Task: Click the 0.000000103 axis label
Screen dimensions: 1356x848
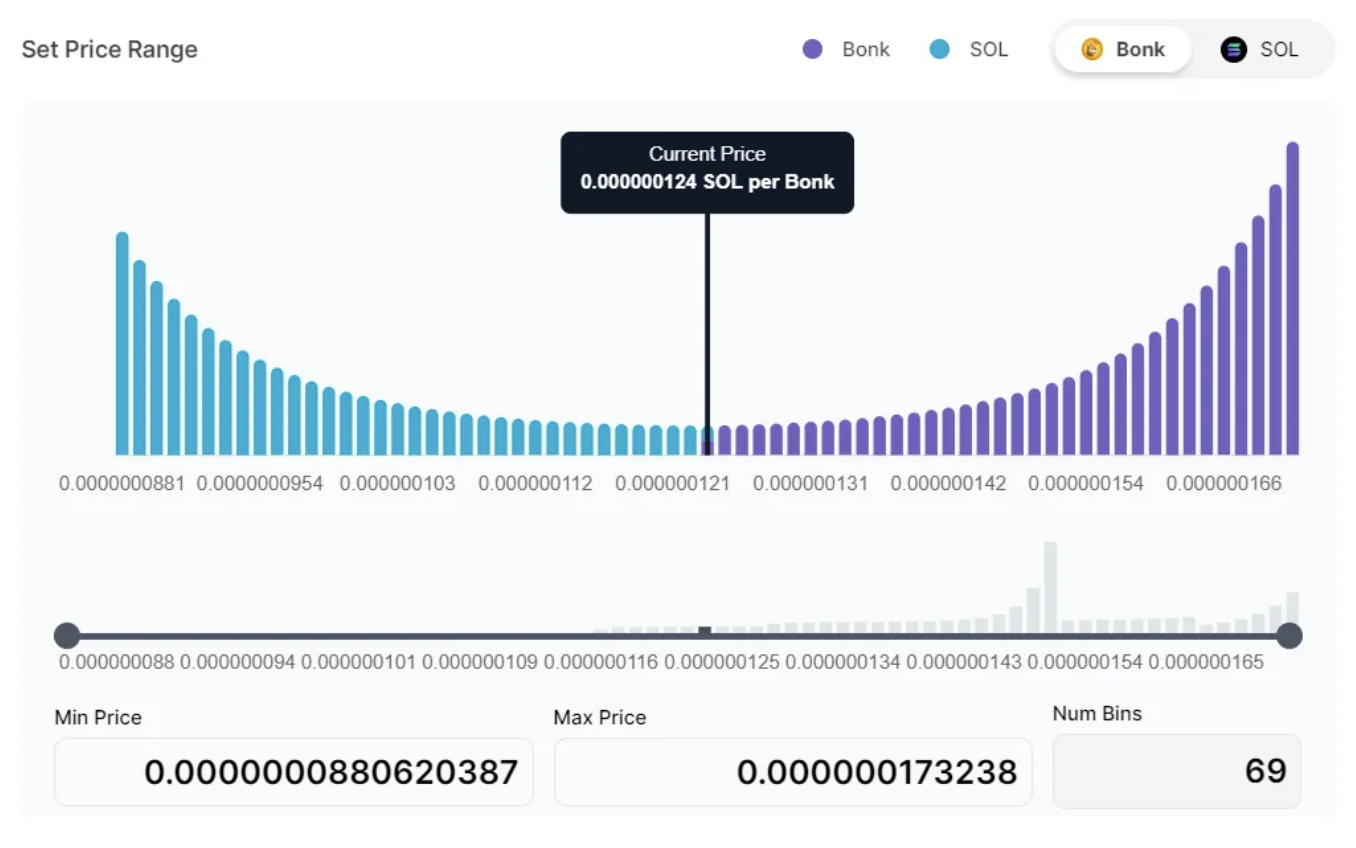Action: [397, 484]
